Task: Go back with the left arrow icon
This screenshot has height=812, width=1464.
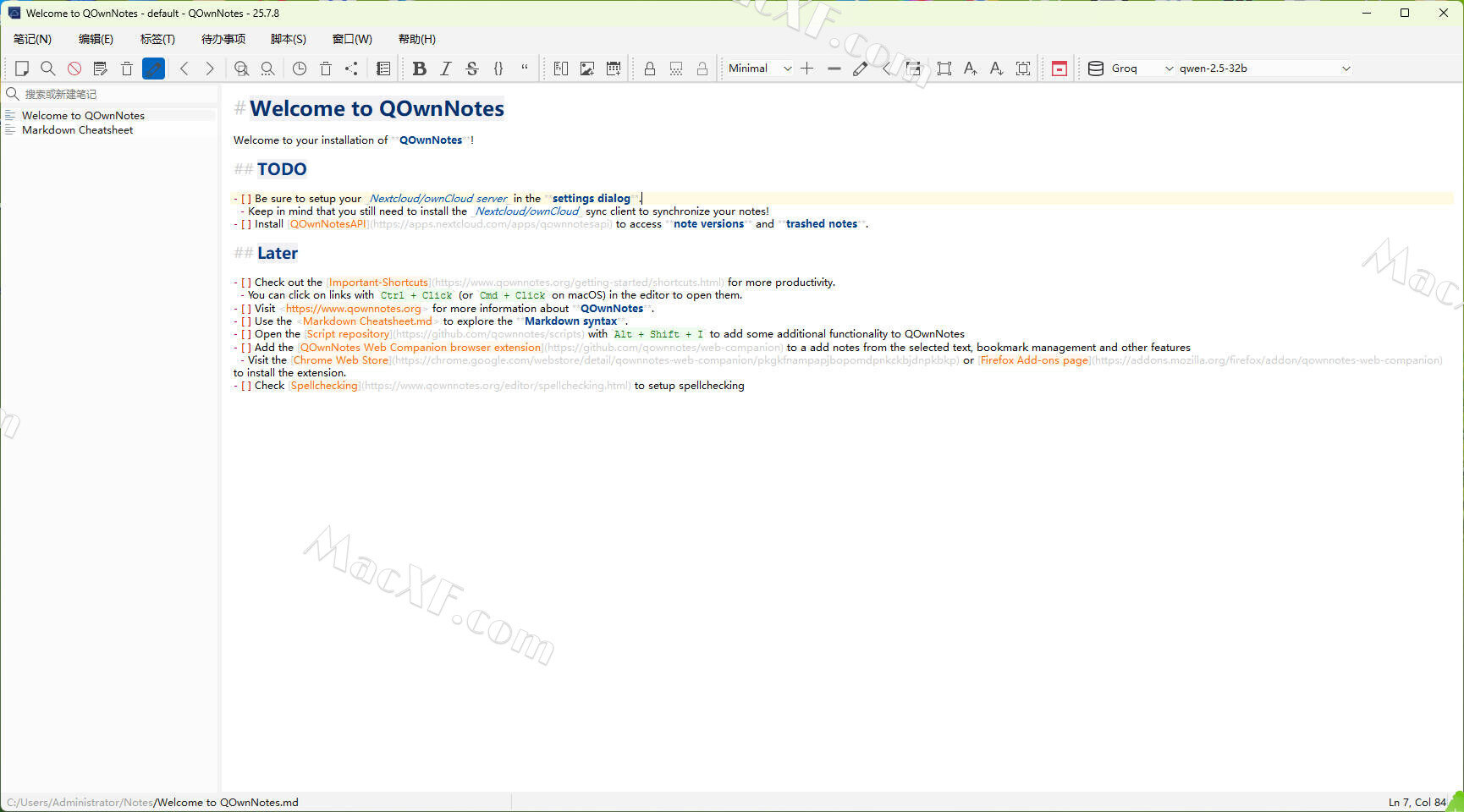Action: tap(184, 69)
